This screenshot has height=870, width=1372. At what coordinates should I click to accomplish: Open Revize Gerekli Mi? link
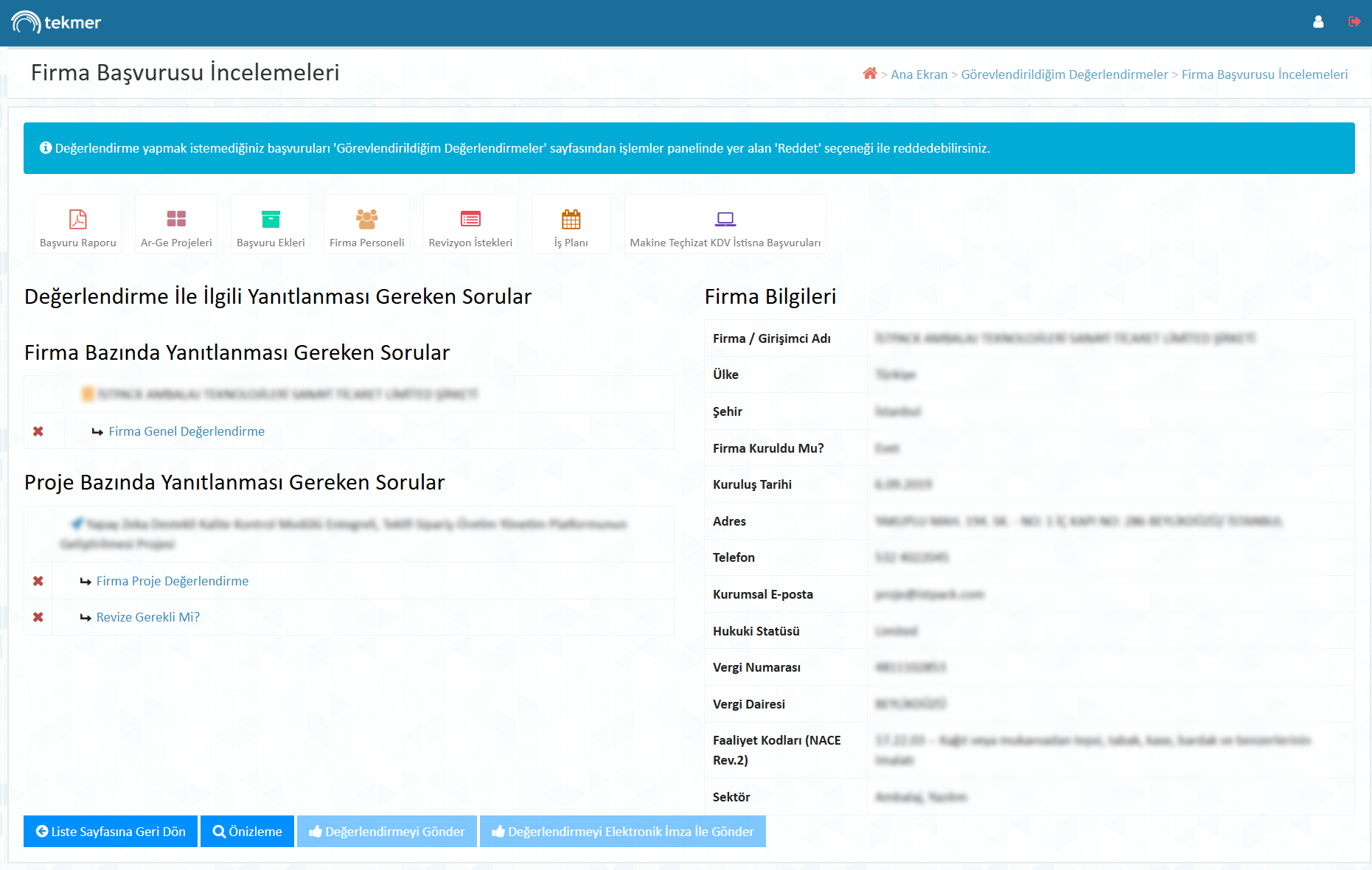[148, 617]
